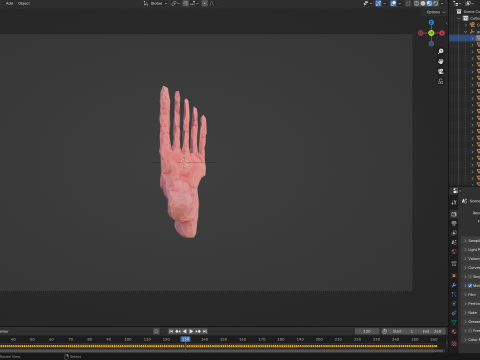Click the viewport zoom magnifier icon
The image size is (480, 360).
tap(441, 51)
